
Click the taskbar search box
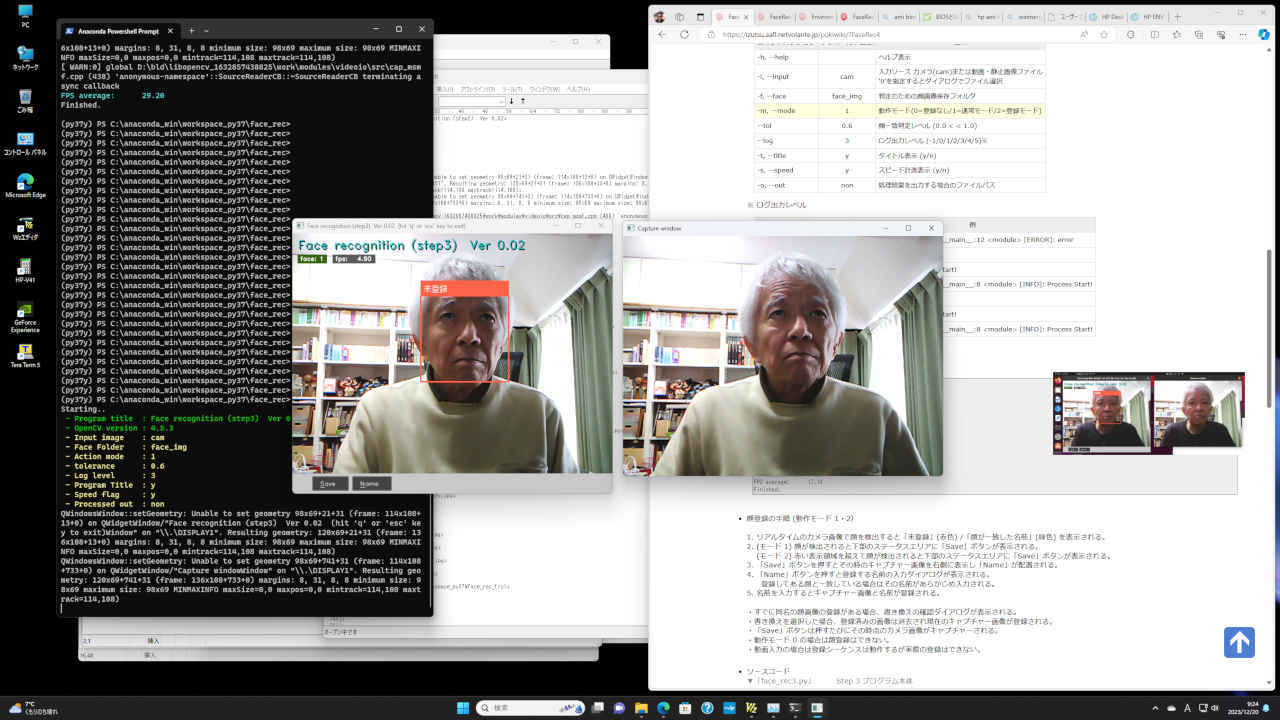tap(515, 707)
